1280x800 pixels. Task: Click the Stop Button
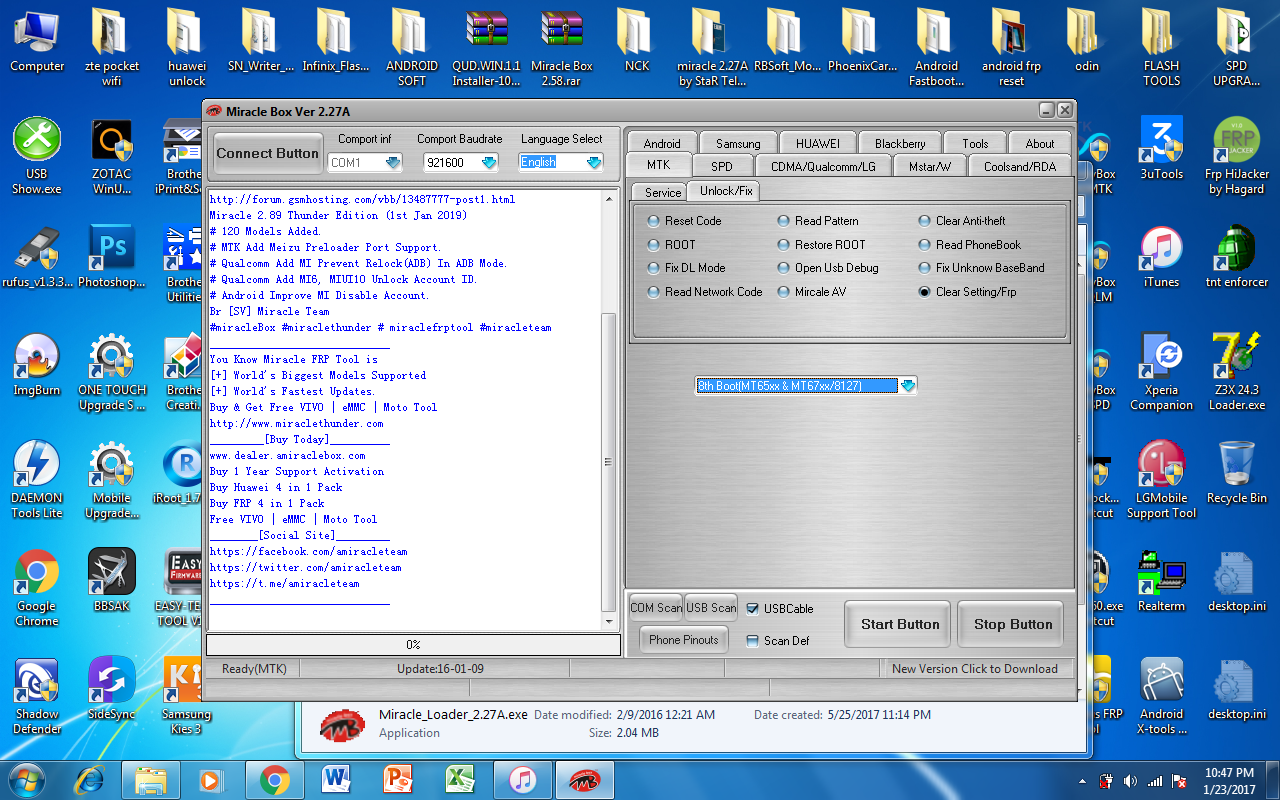coord(1013,624)
